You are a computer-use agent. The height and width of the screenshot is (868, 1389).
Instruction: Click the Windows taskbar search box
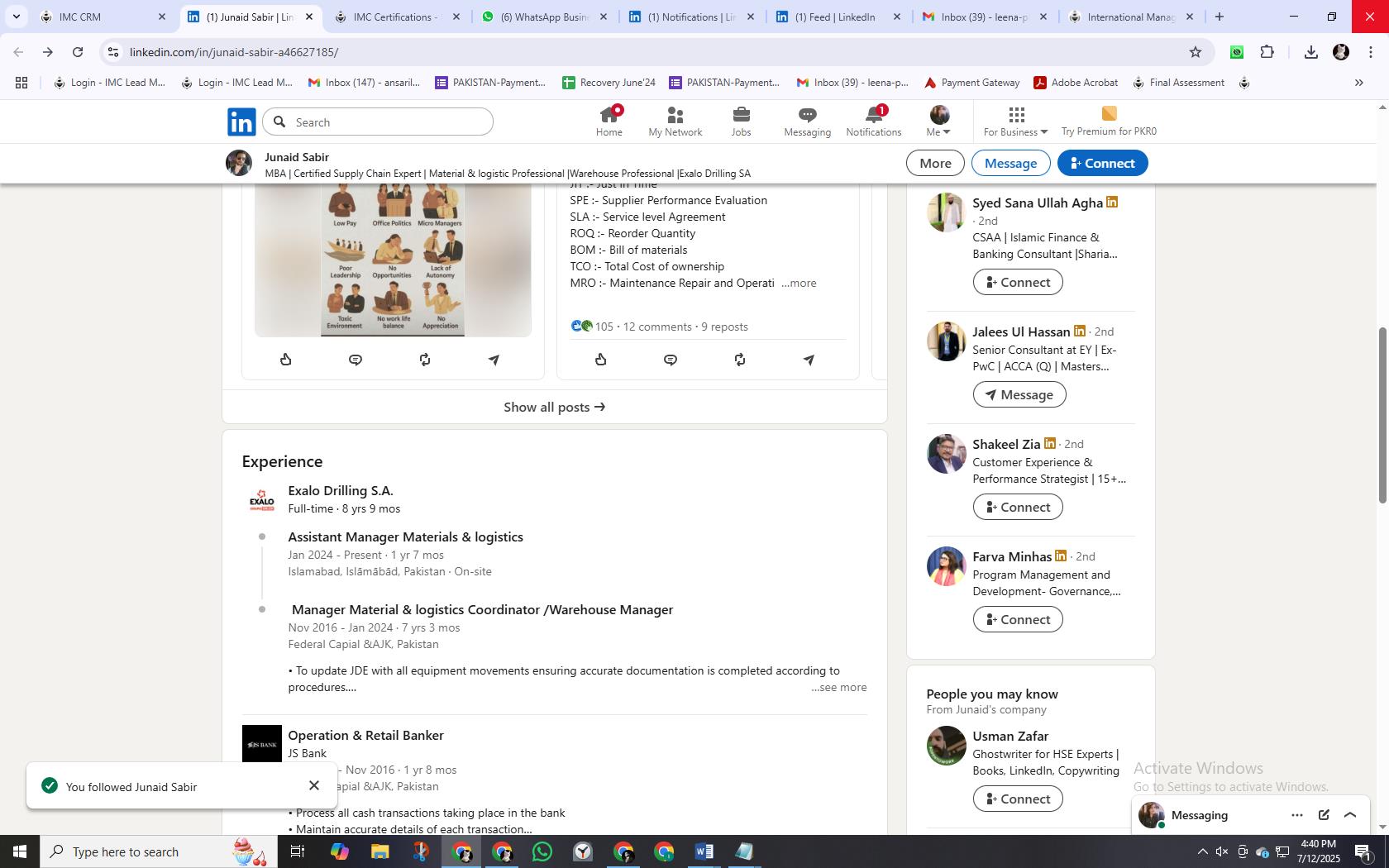pos(158,851)
